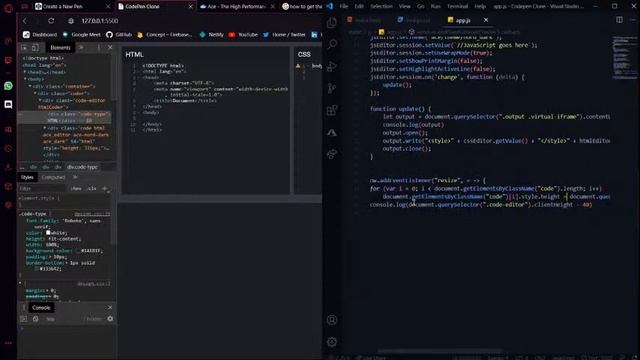Open the VS Code Explorer view
Image resolution: width=640 pixels, height=360 pixels.
click(x=332, y=23)
